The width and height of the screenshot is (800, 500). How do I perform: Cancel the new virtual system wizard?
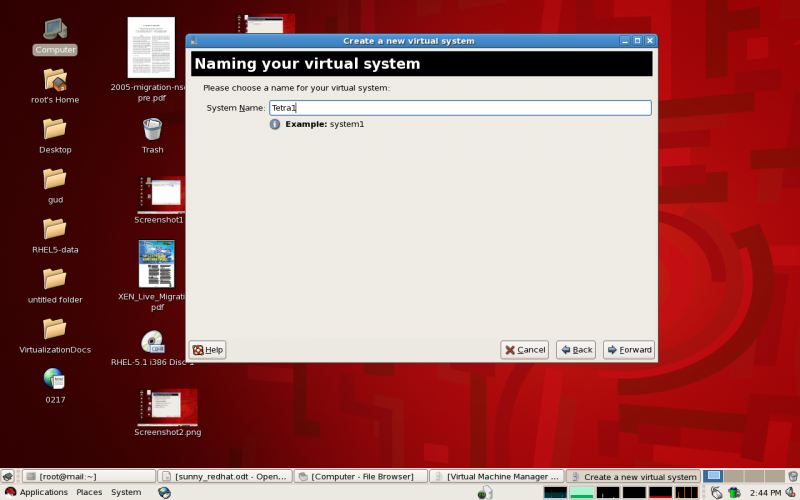(x=524, y=349)
